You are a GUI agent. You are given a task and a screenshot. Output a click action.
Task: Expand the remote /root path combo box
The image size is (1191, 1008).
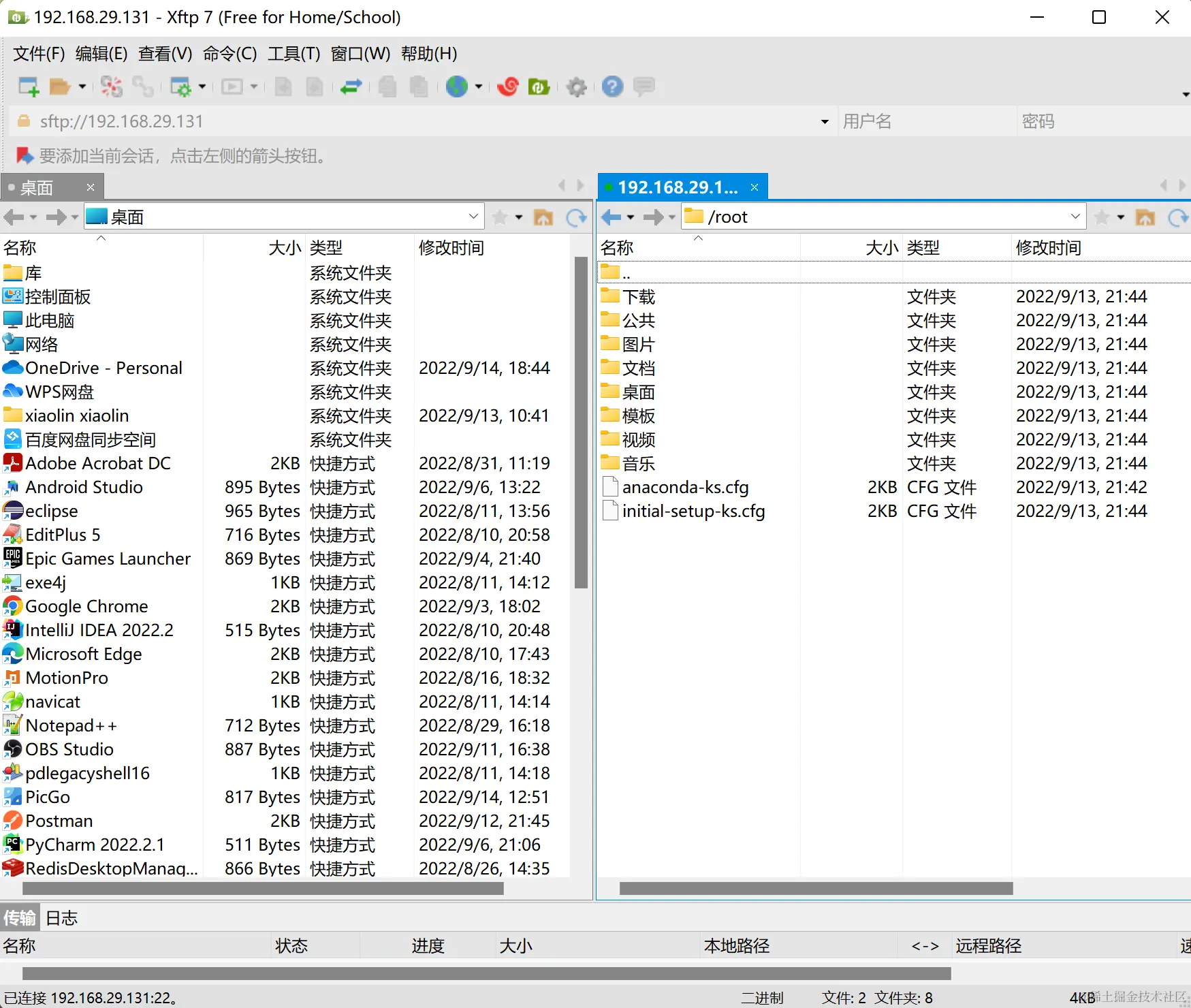[x=1075, y=217]
